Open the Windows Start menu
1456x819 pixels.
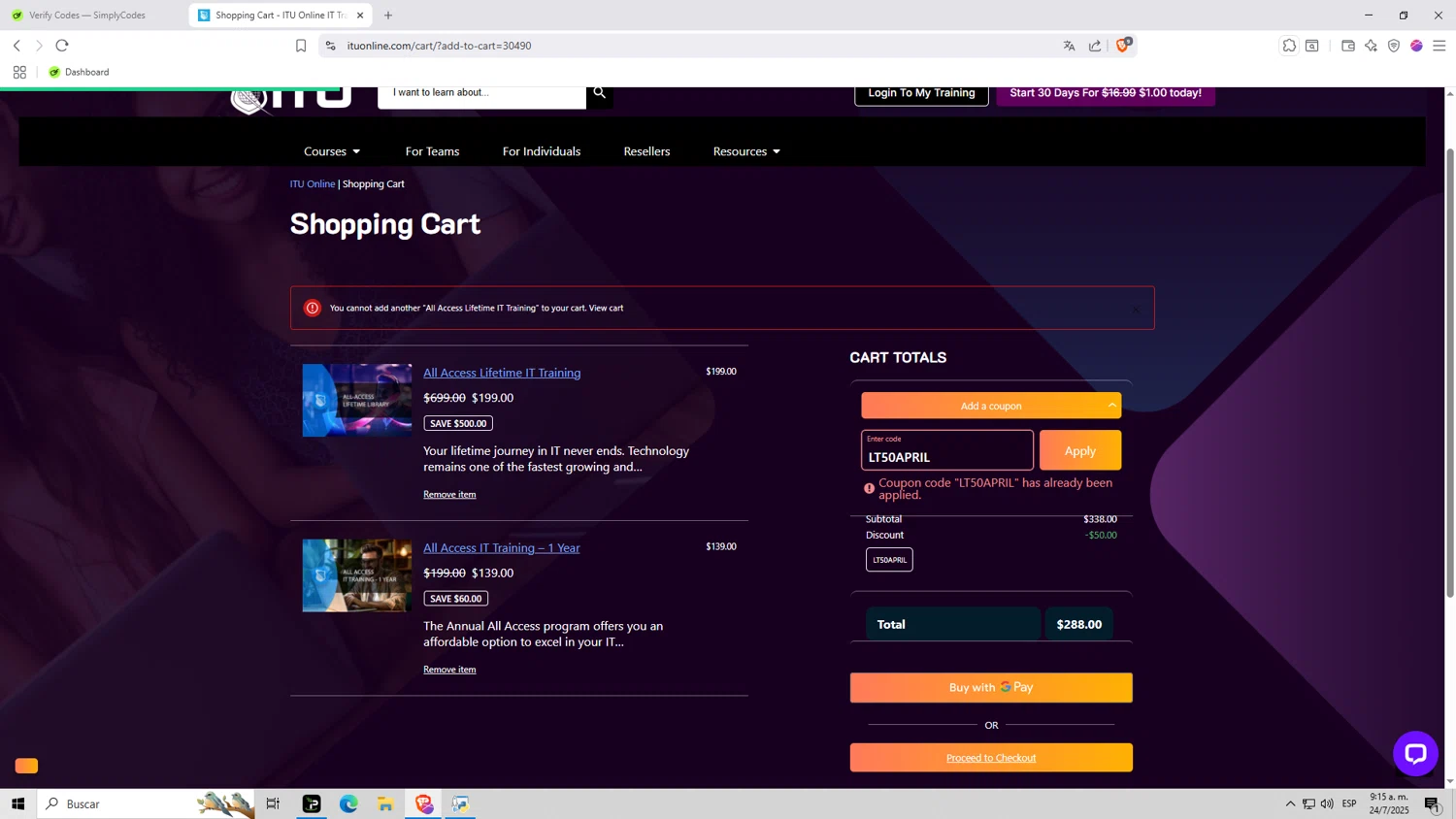point(17,803)
